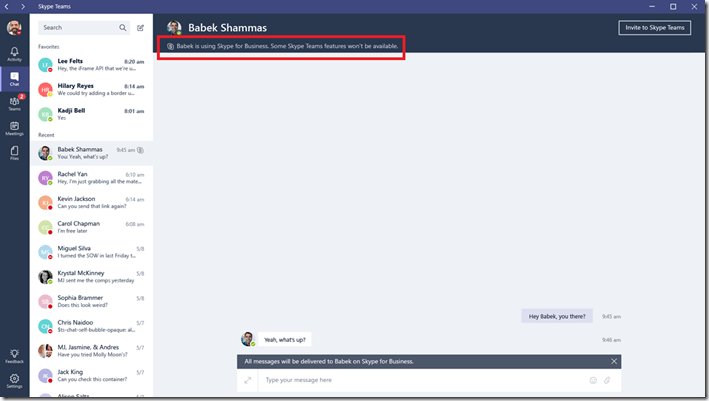The image size is (709, 401).
Task: Open the Rachel Yan conversation
Action: point(91,178)
